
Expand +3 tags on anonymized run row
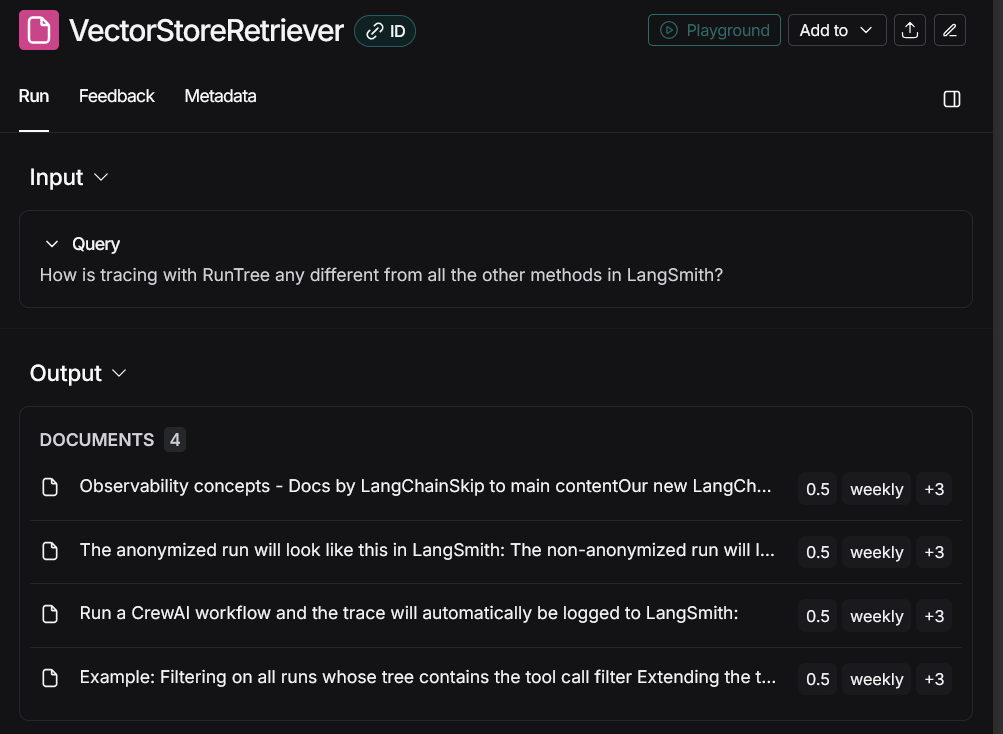tap(934, 552)
